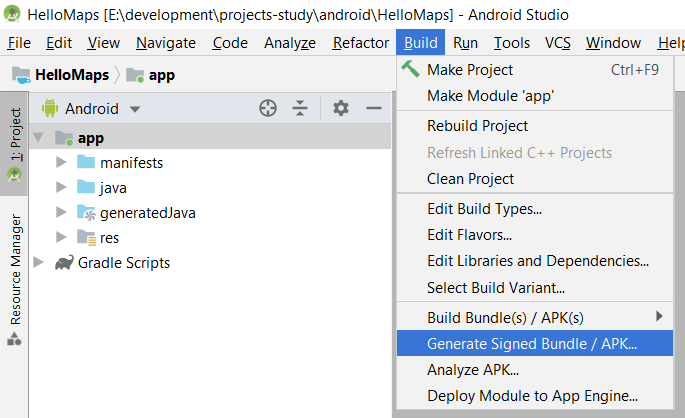The width and height of the screenshot is (685, 418).
Task: Click the generatedJava folder icon
Action: point(86,212)
